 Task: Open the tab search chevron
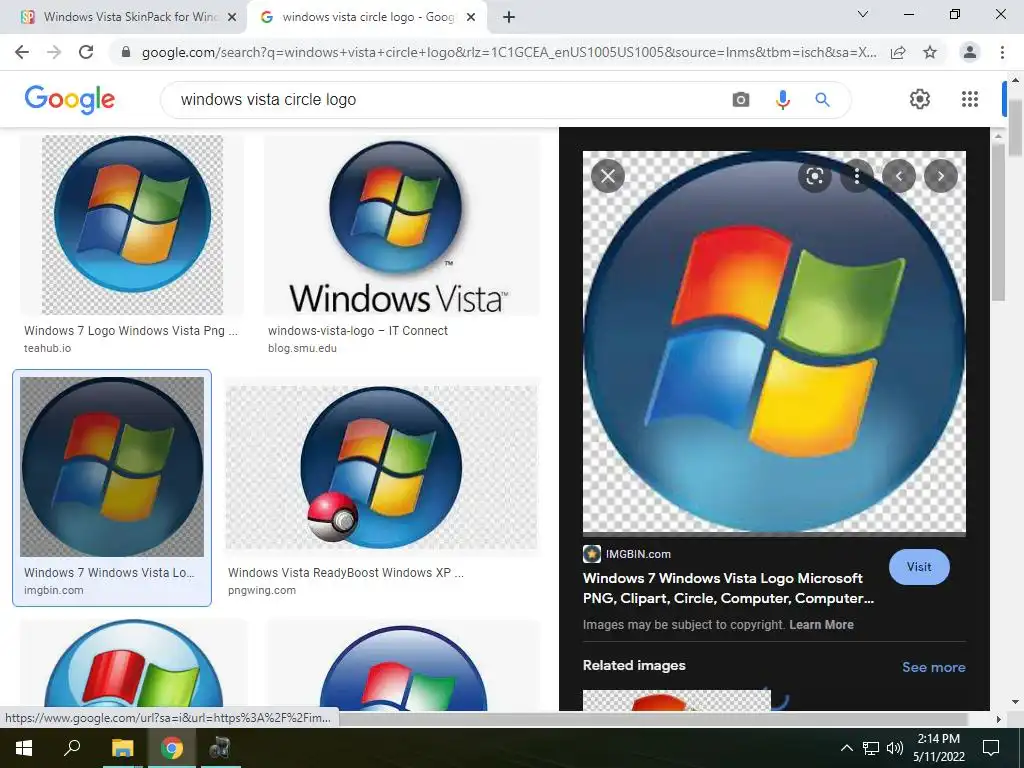[863, 14]
